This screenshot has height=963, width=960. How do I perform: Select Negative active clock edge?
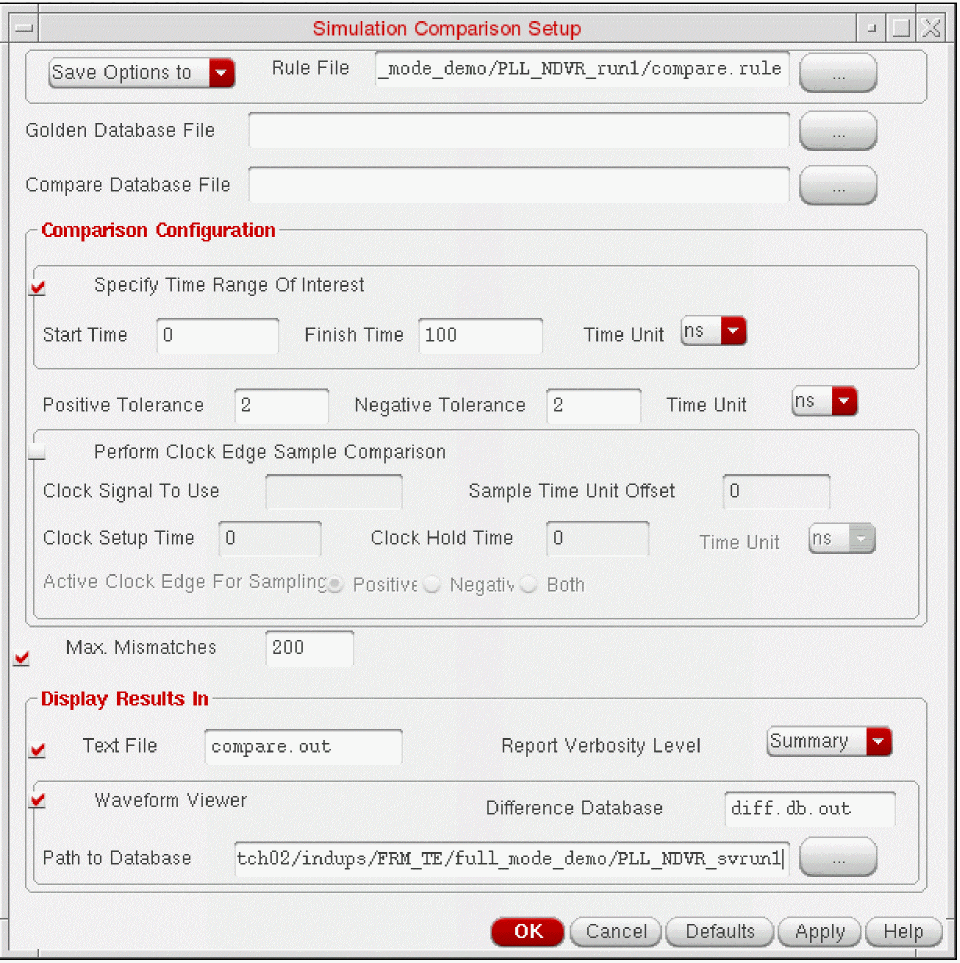[x=432, y=585]
